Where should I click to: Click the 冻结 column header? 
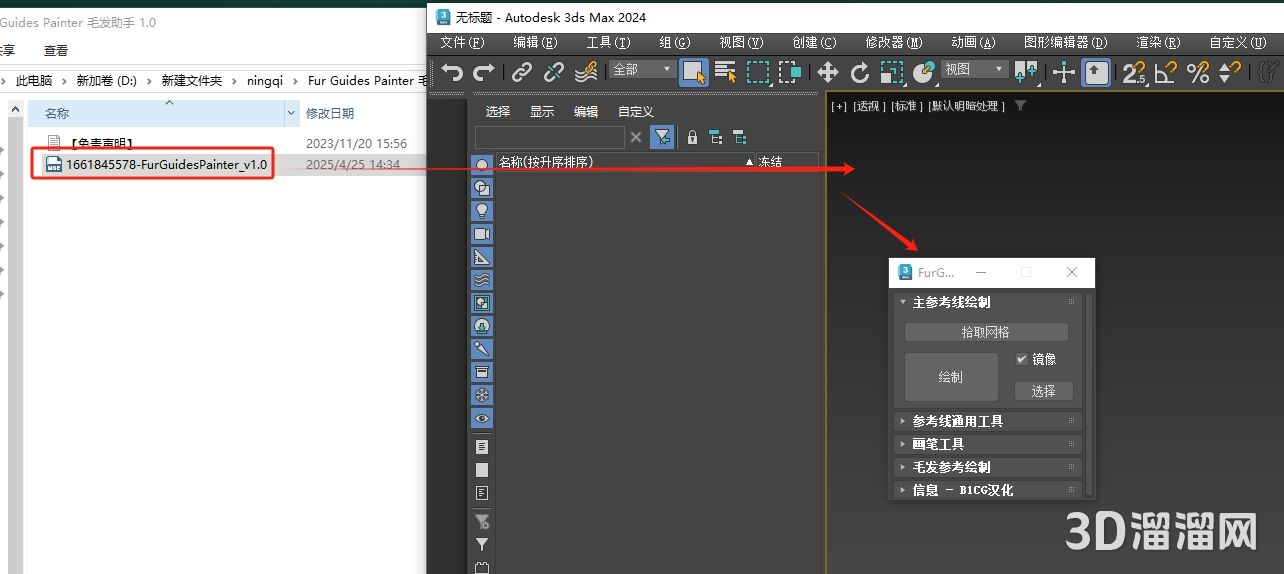770,161
